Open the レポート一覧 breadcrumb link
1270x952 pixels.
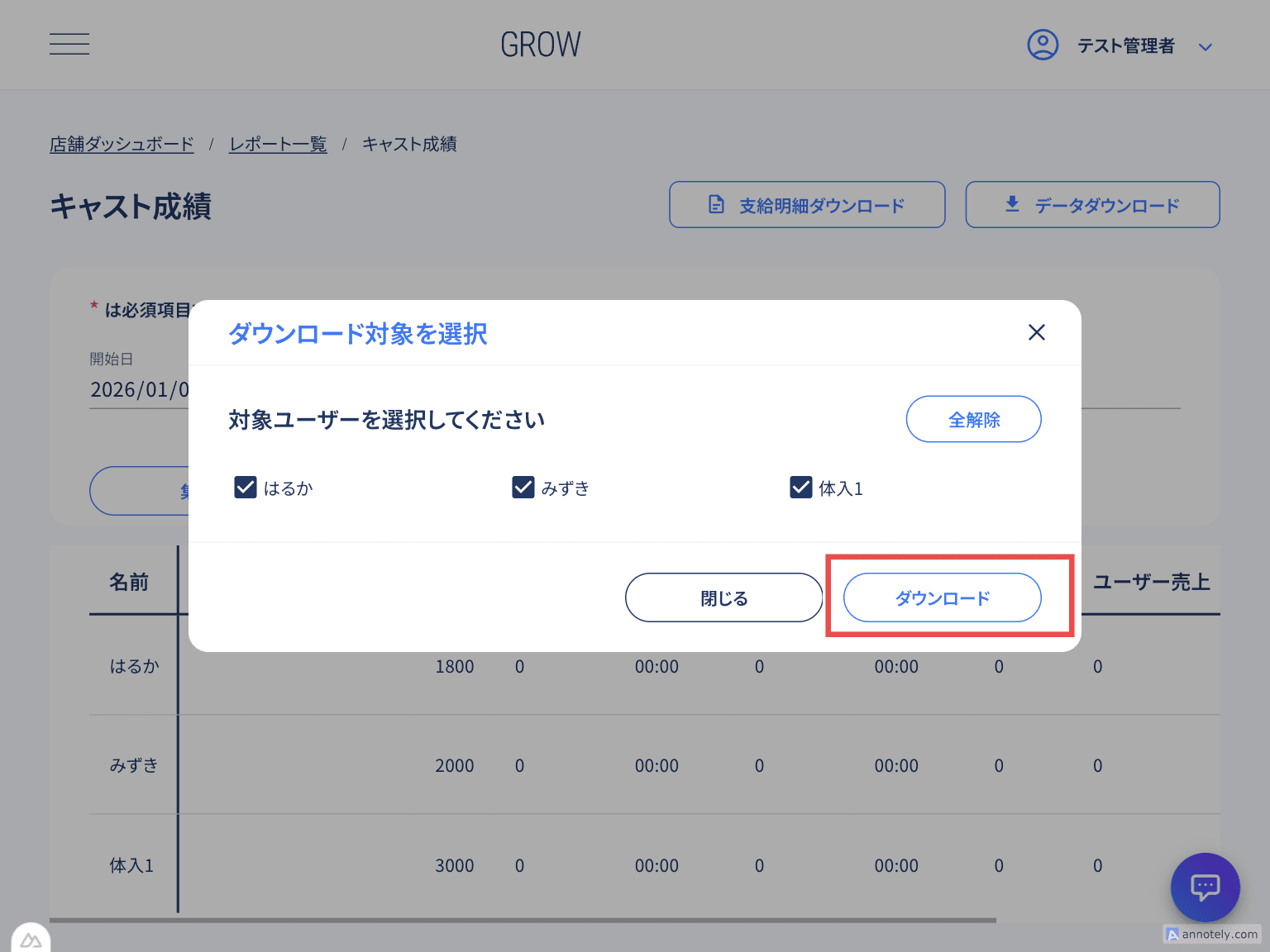[x=278, y=144]
